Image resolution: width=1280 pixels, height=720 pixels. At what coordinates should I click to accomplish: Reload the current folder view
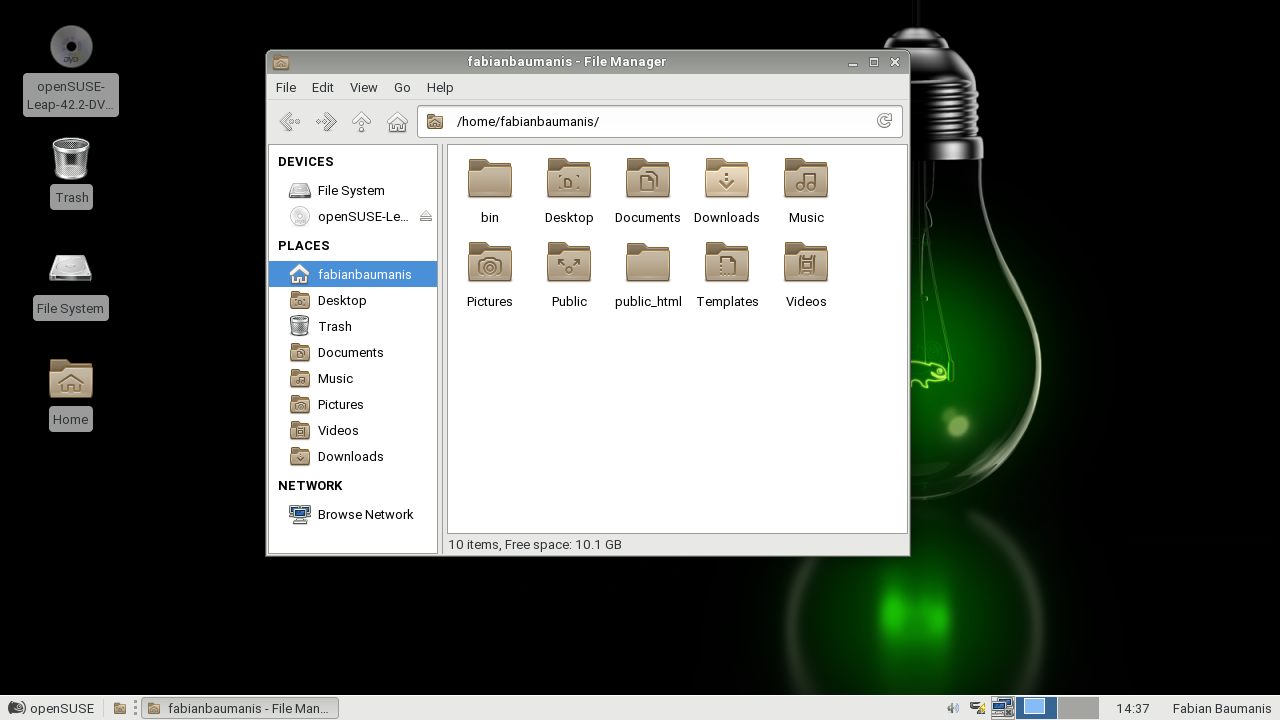click(x=884, y=121)
